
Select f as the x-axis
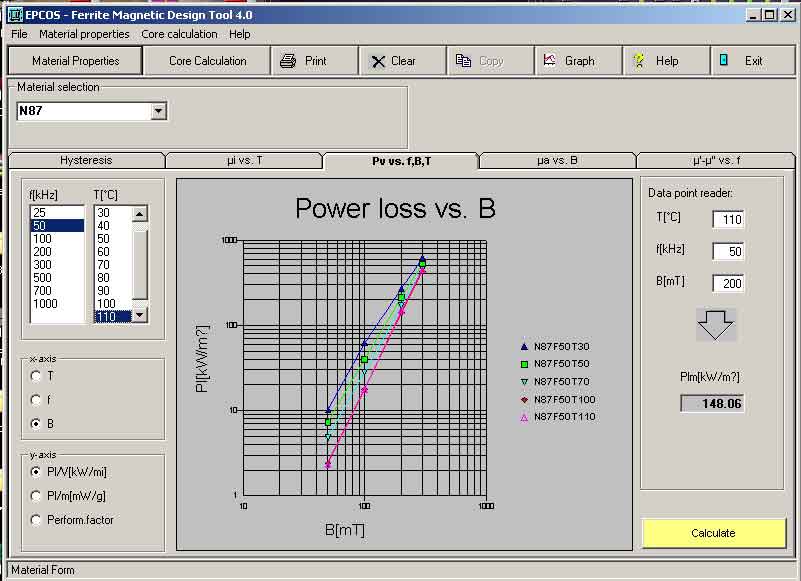(36, 400)
